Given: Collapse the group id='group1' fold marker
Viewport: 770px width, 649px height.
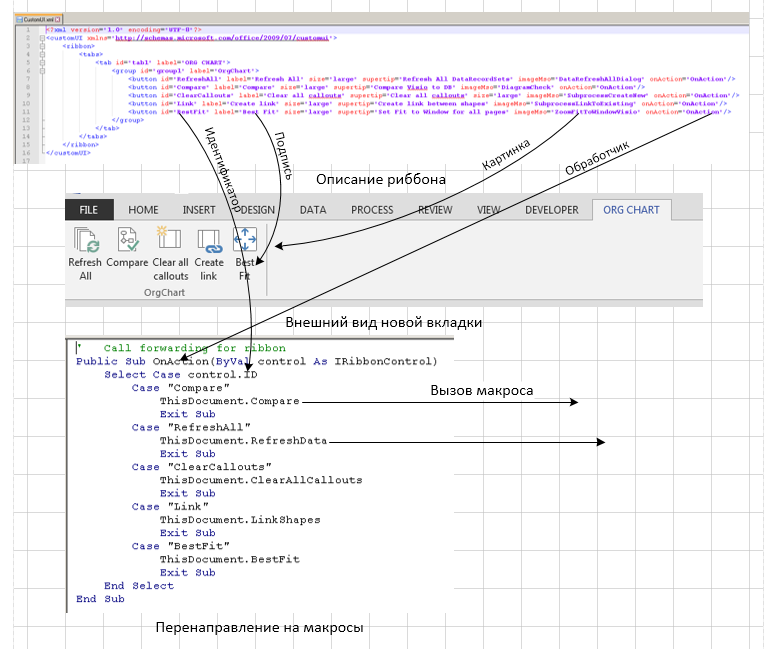Looking at the screenshot, I should [x=42, y=71].
